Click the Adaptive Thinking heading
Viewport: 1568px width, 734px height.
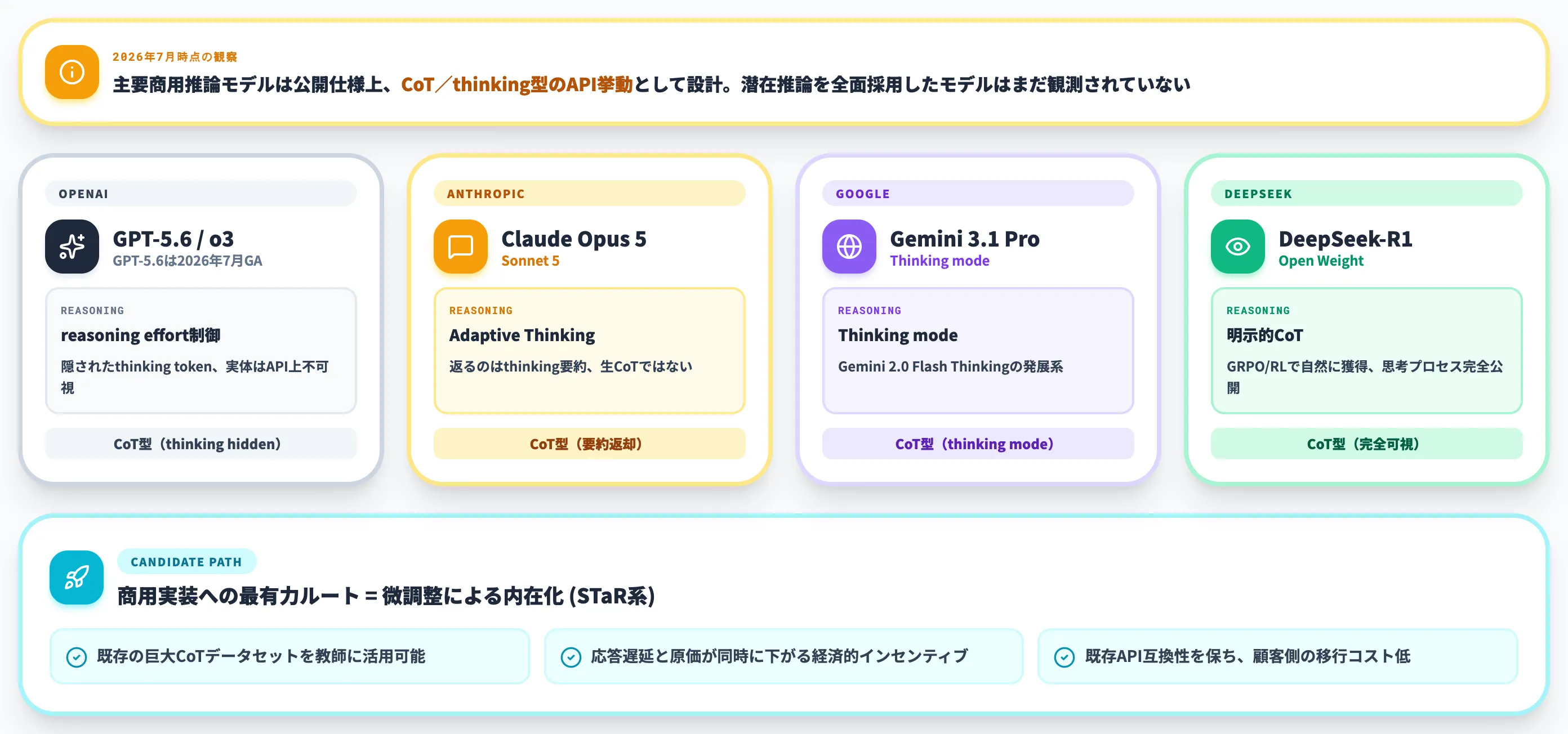pyautogui.click(x=522, y=335)
